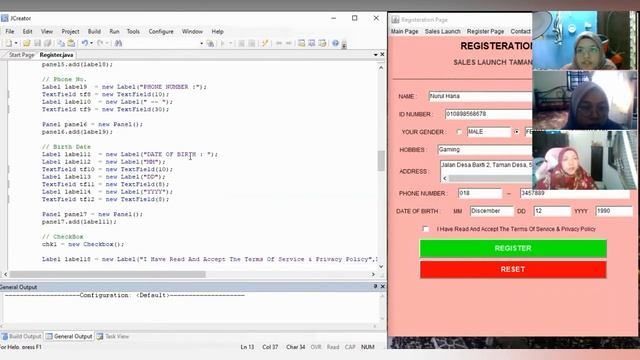Click the Help question mark toolbar icon
Image resolution: width=640 pixels, height=360 pixels.
pos(335,43)
